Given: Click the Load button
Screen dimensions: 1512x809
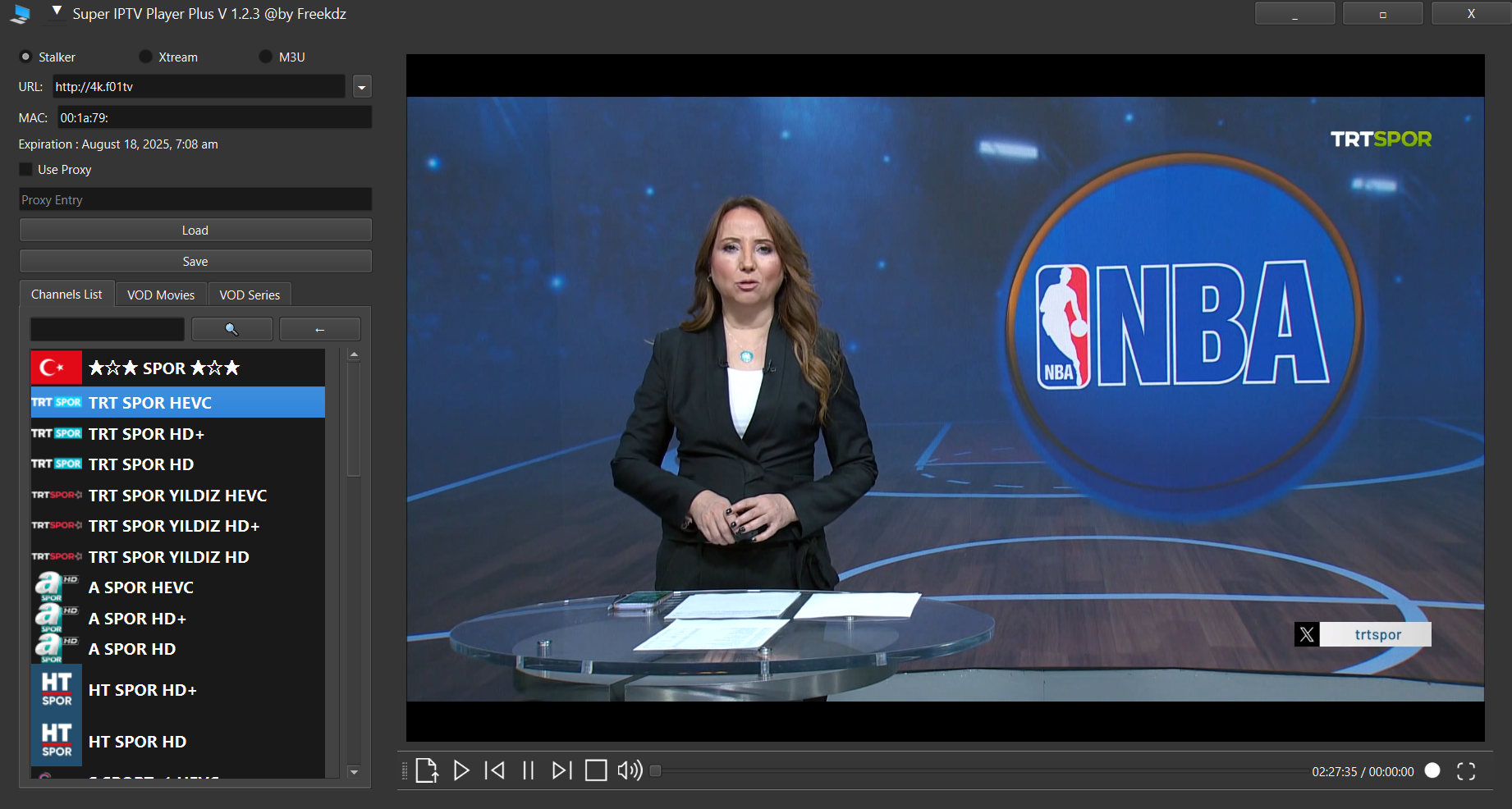Looking at the screenshot, I should click(x=195, y=230).
